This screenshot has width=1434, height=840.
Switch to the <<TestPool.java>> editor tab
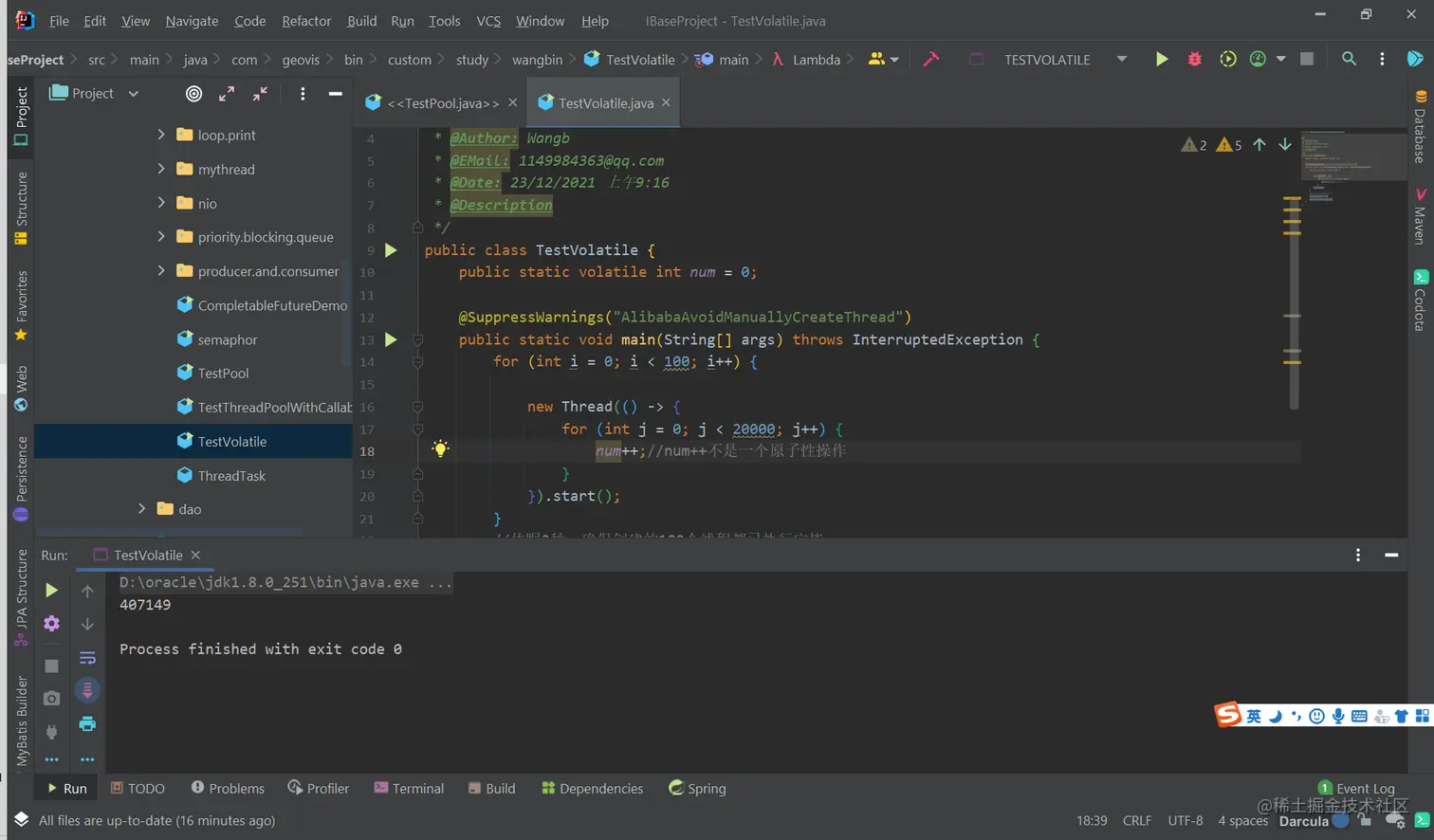coord(443,102)
